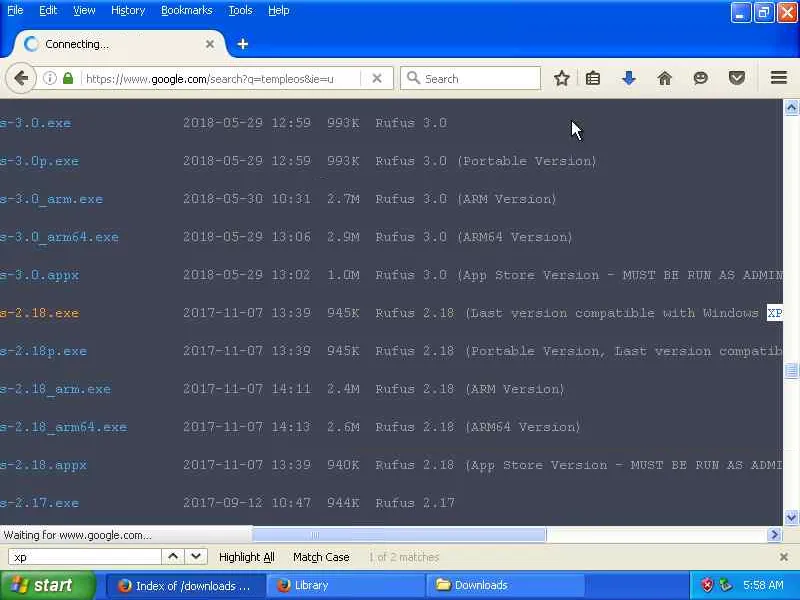Toggle Match Case in find bar

321,557
